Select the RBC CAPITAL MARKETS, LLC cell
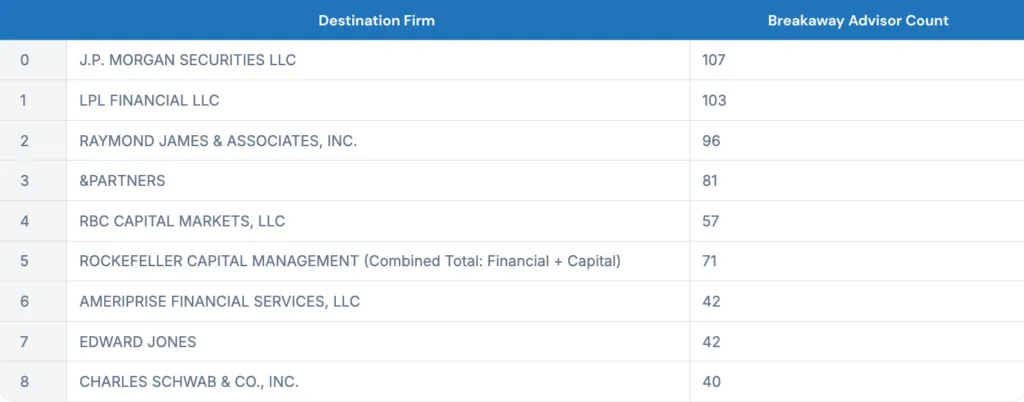 click(378, 221)
